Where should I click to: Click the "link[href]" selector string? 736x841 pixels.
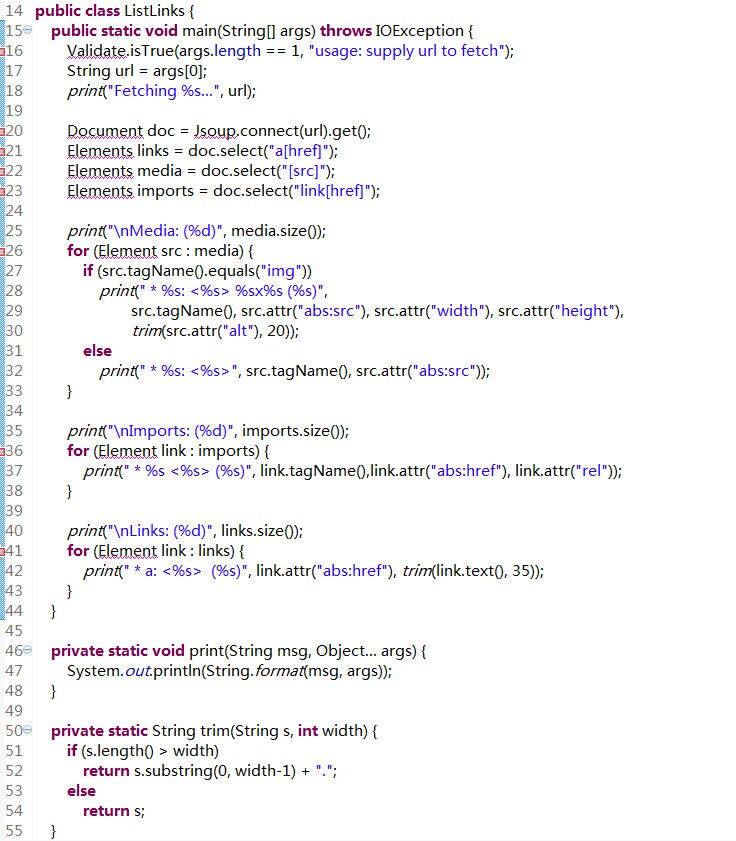tap(331, 191)
